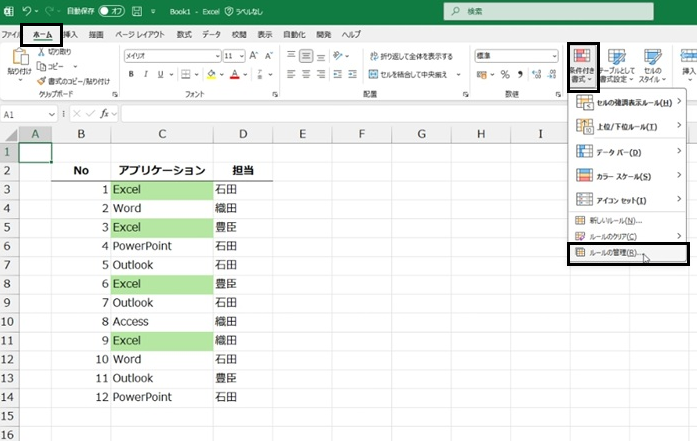Open the font name dropdown showing メイリオ

pos(171,56)
